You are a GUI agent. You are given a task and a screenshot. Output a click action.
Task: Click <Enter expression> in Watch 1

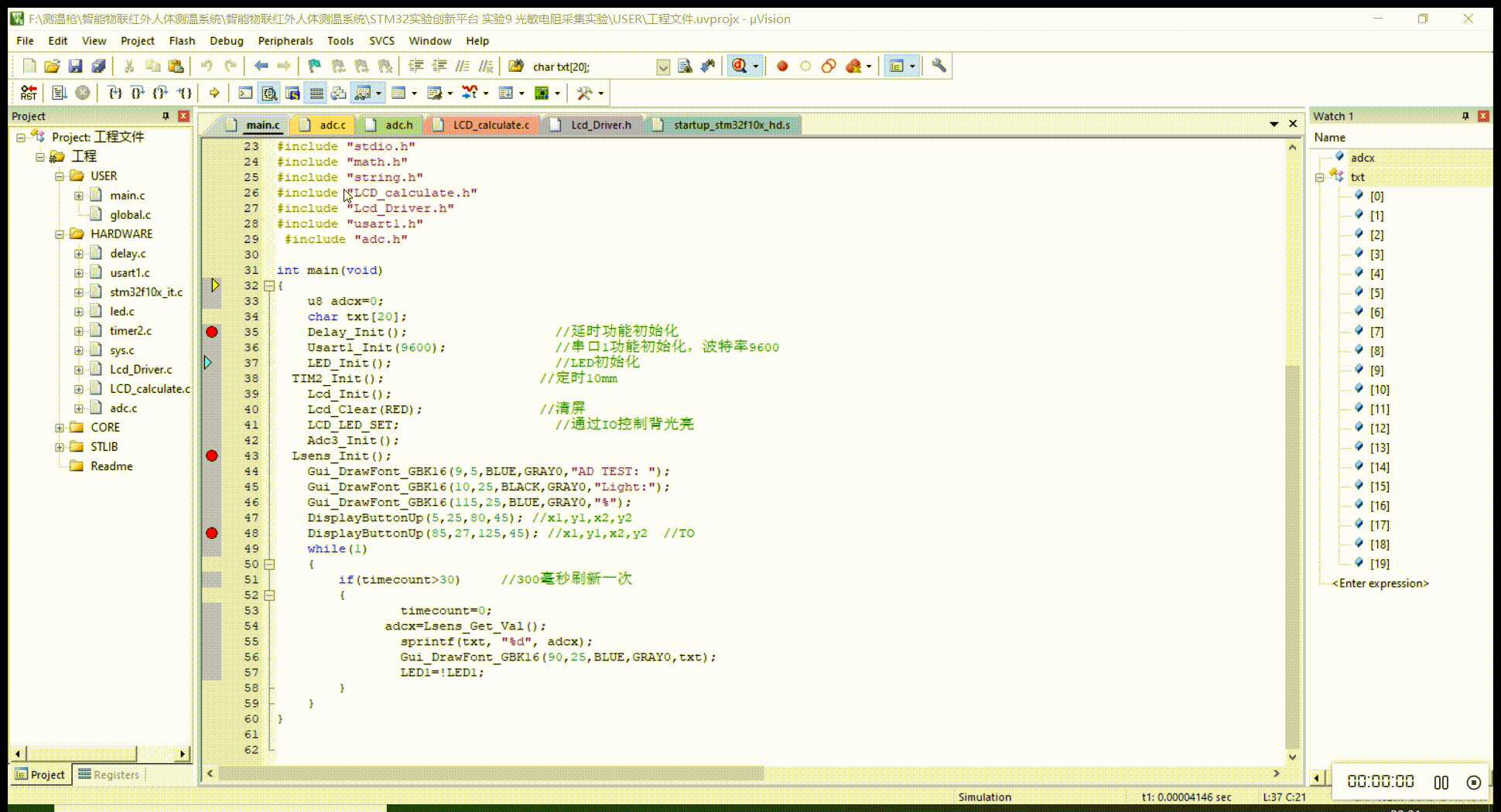[1380, 583]
